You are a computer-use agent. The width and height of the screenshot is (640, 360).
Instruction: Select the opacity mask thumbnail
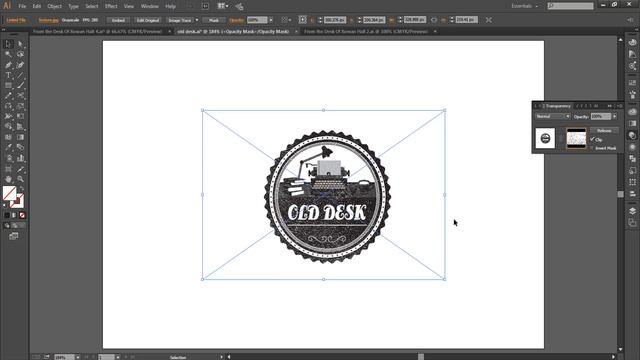(576, 138)
